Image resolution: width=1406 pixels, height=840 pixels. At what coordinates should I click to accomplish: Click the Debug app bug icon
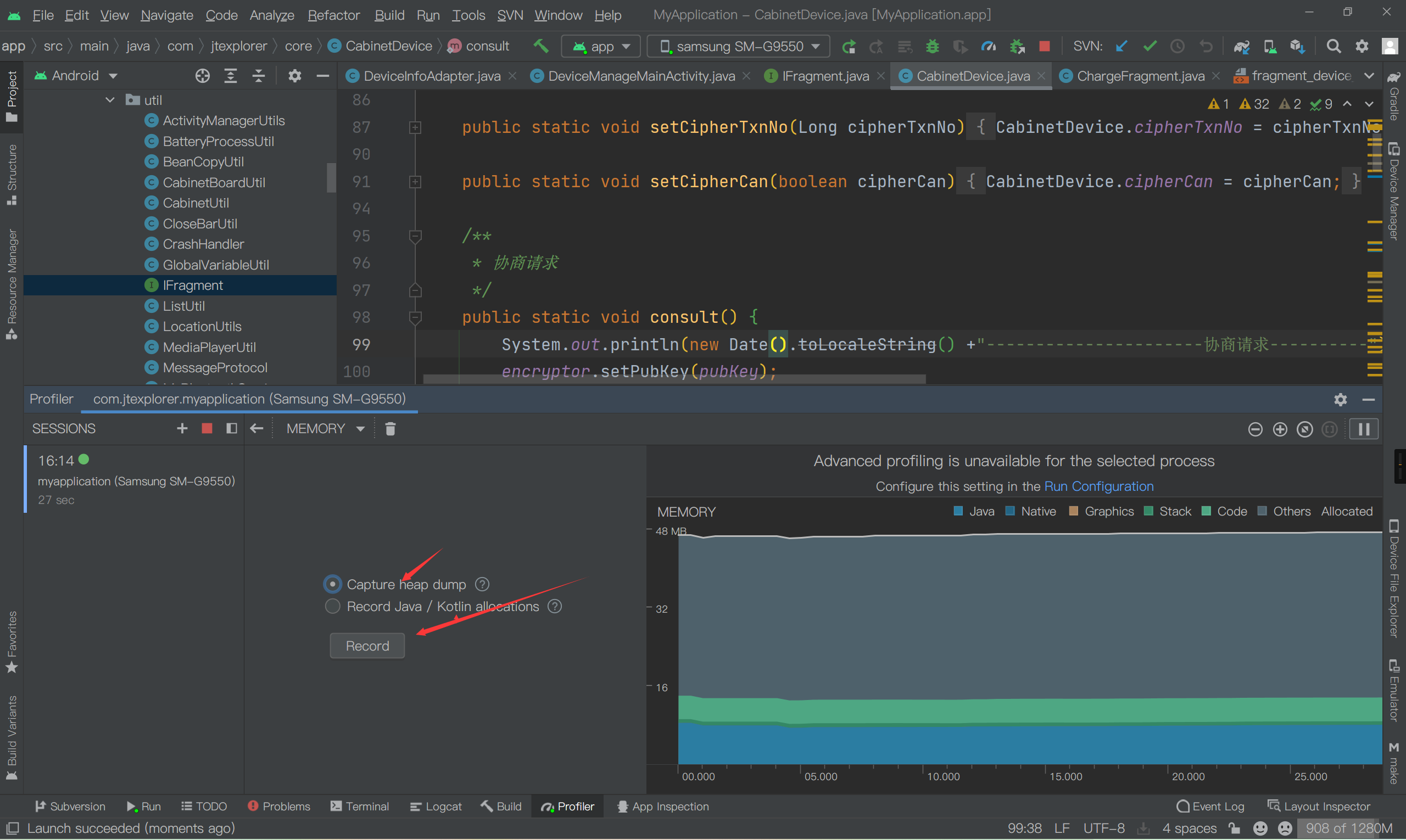coord(932,47)
